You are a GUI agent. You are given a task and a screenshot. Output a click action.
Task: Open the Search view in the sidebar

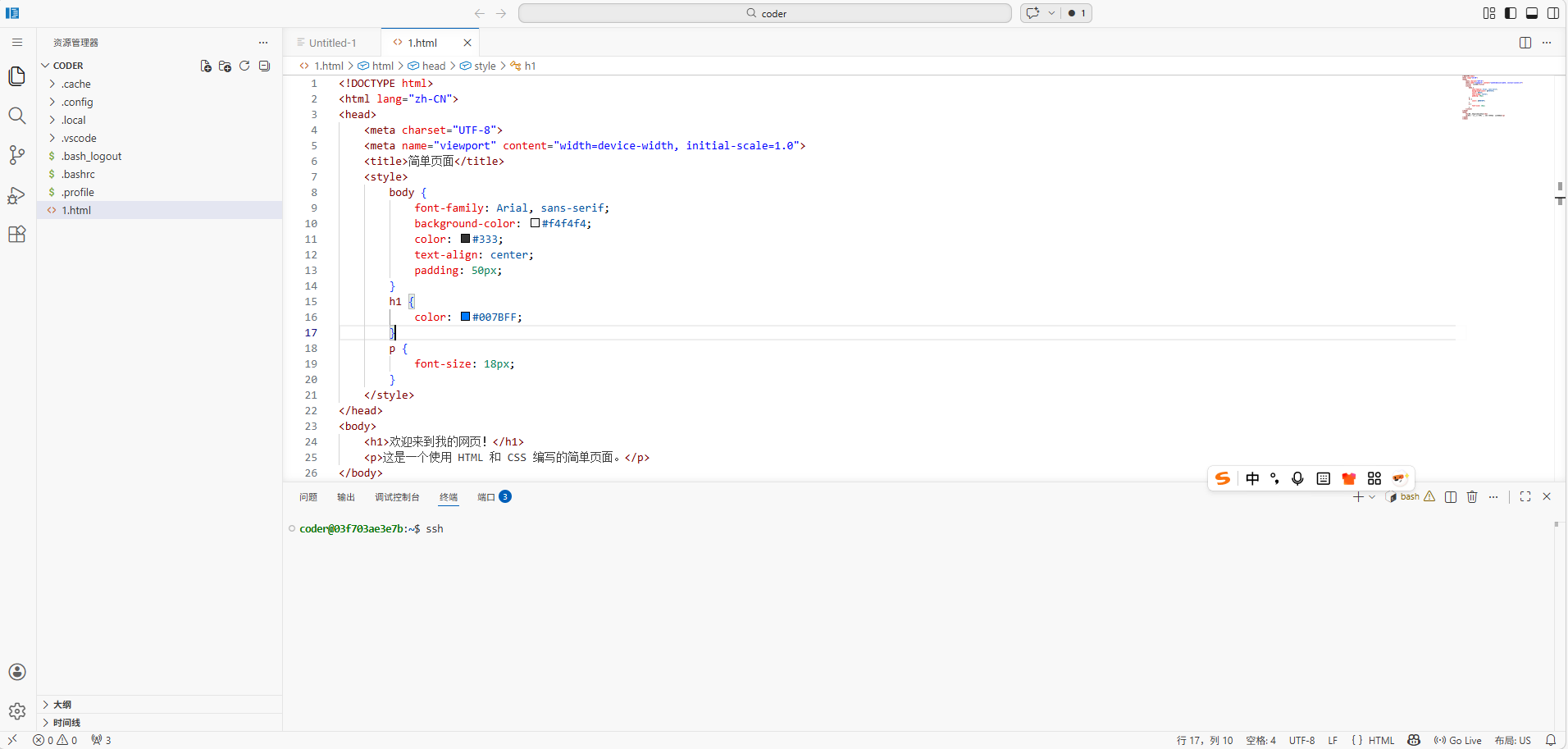click(16, 116)
